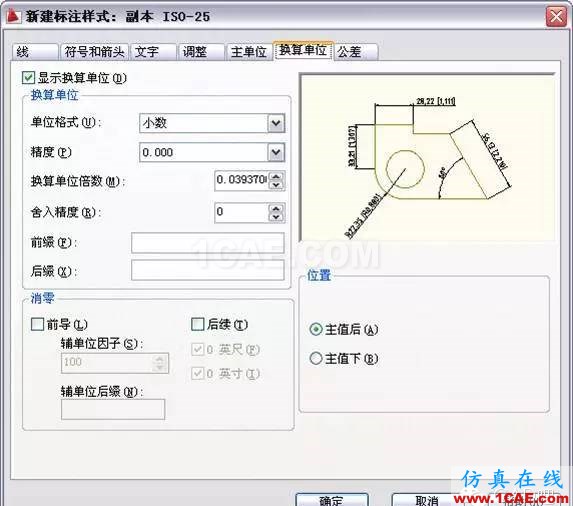Click the 舍入精度 value field
The image size is (573, 506).
tap(242, 212)
